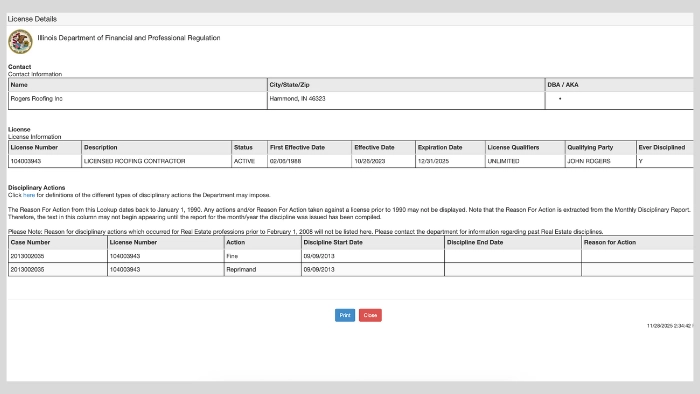Click the Disciplinary Actions heading
700x394 pixels.
(37, 187)
